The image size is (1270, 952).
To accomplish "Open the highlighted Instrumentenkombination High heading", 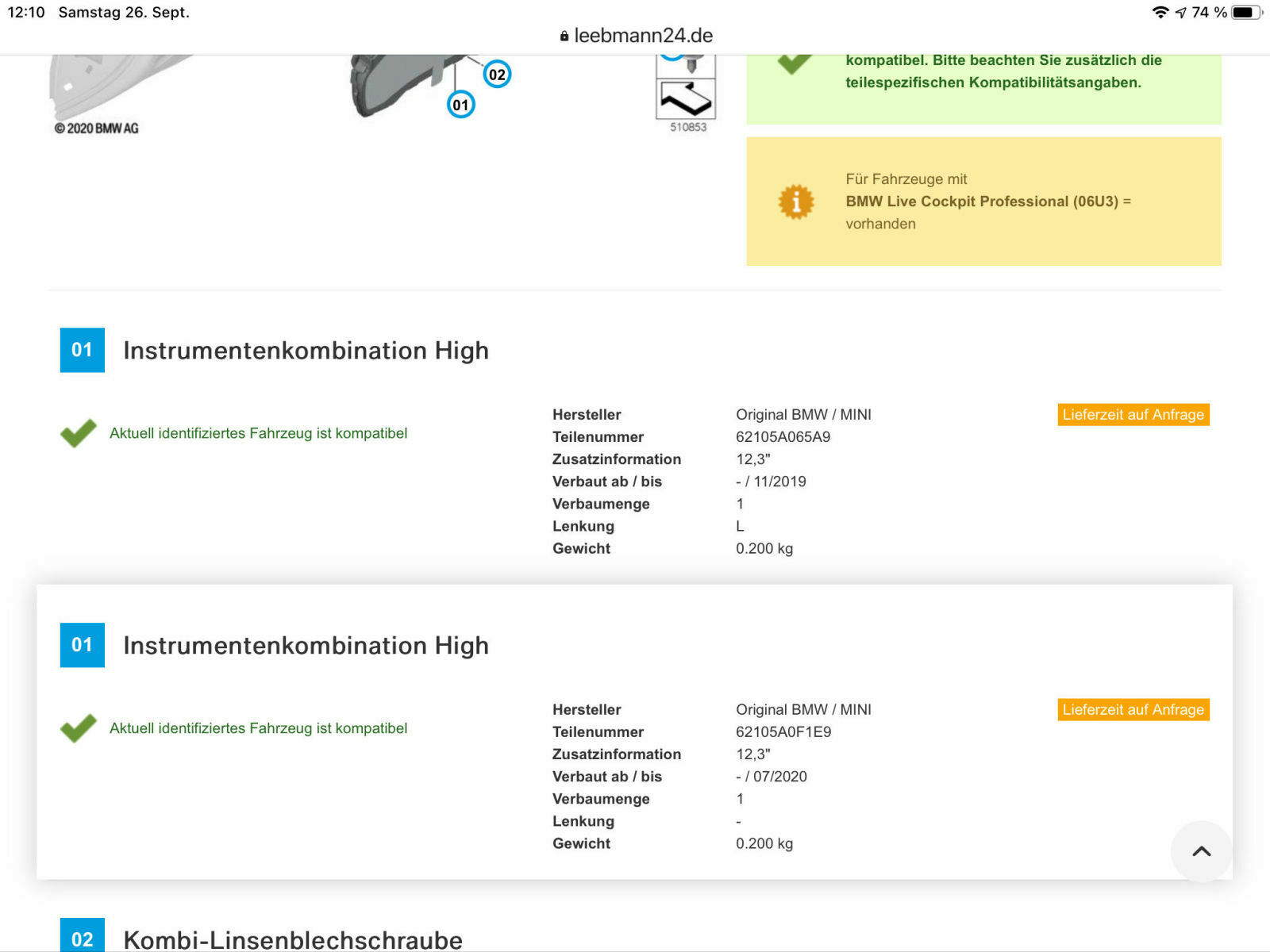I will click(x=306, y=646).
